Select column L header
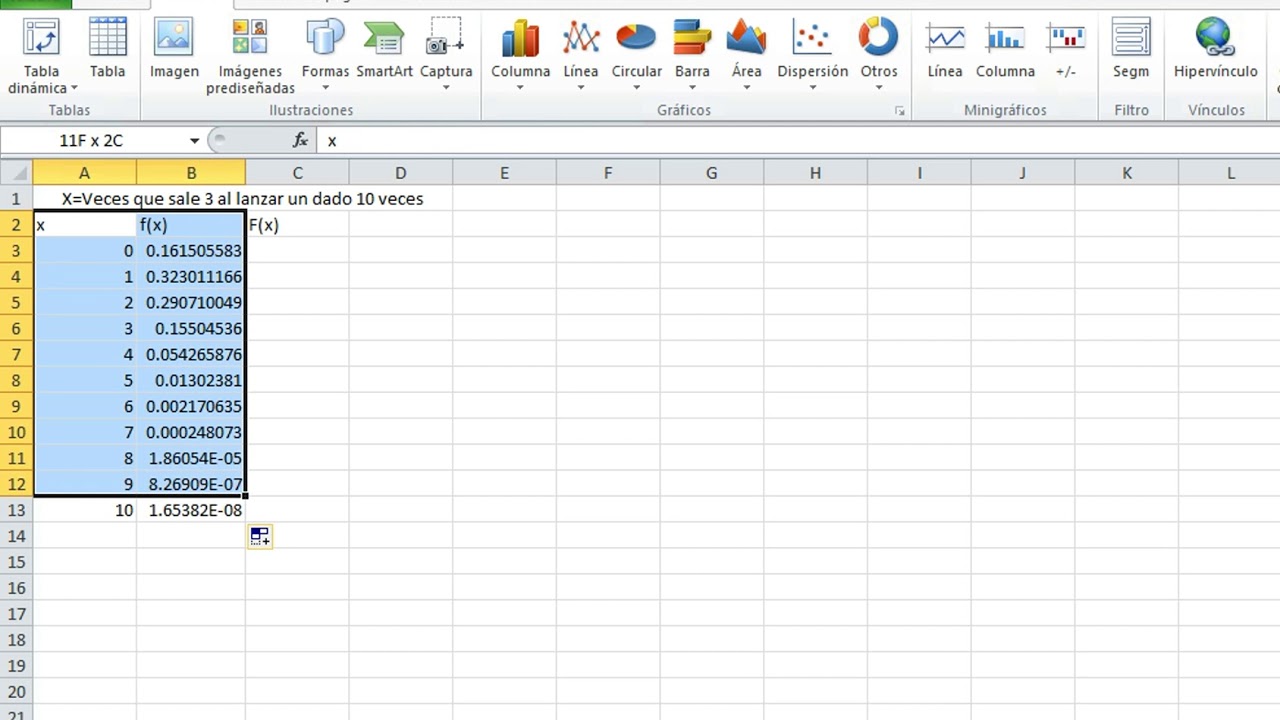Image resolution: width=1280 pixels, height=720 pixels. [1231, 173]
